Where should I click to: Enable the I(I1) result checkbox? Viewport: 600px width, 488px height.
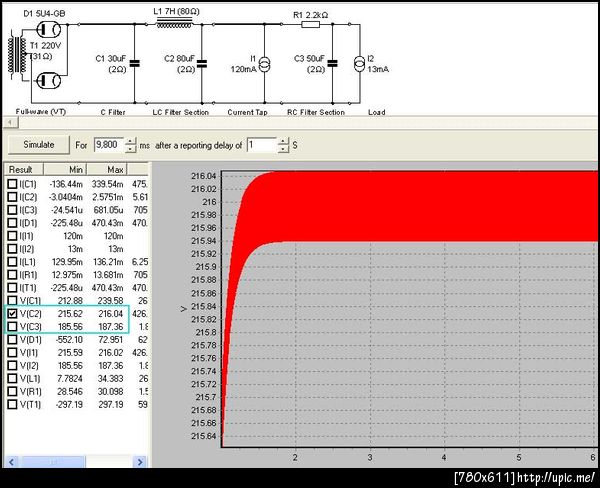tap(13, 236)
